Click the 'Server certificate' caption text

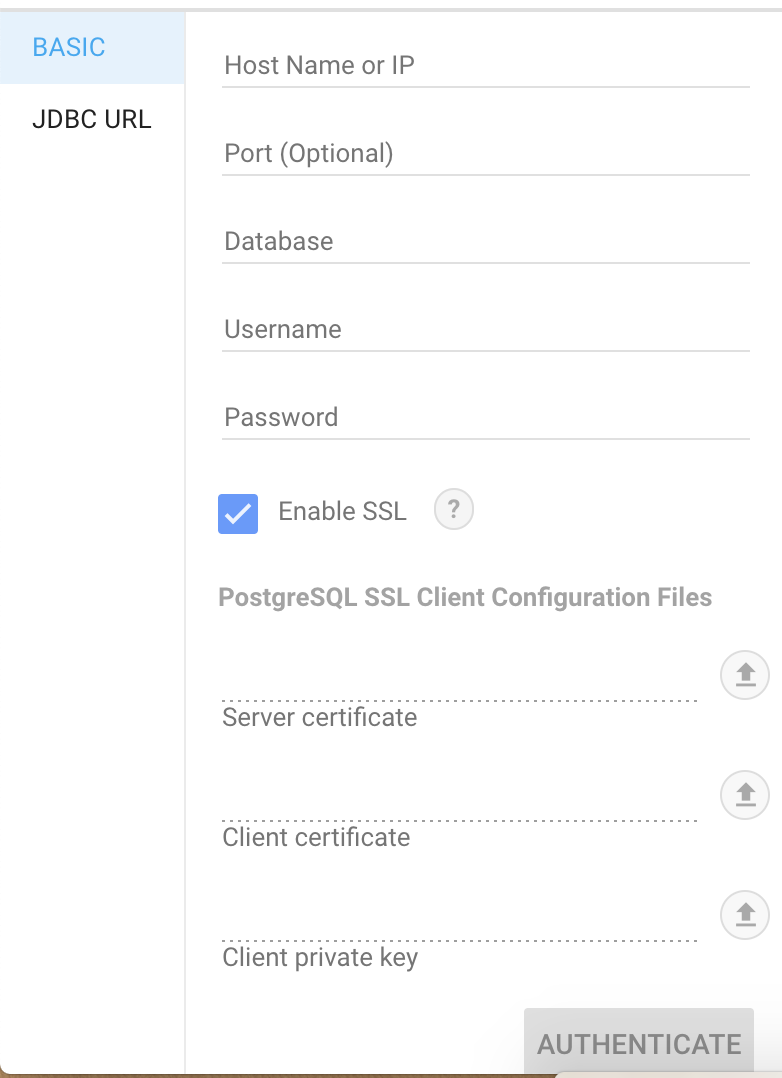coord(320,718)
